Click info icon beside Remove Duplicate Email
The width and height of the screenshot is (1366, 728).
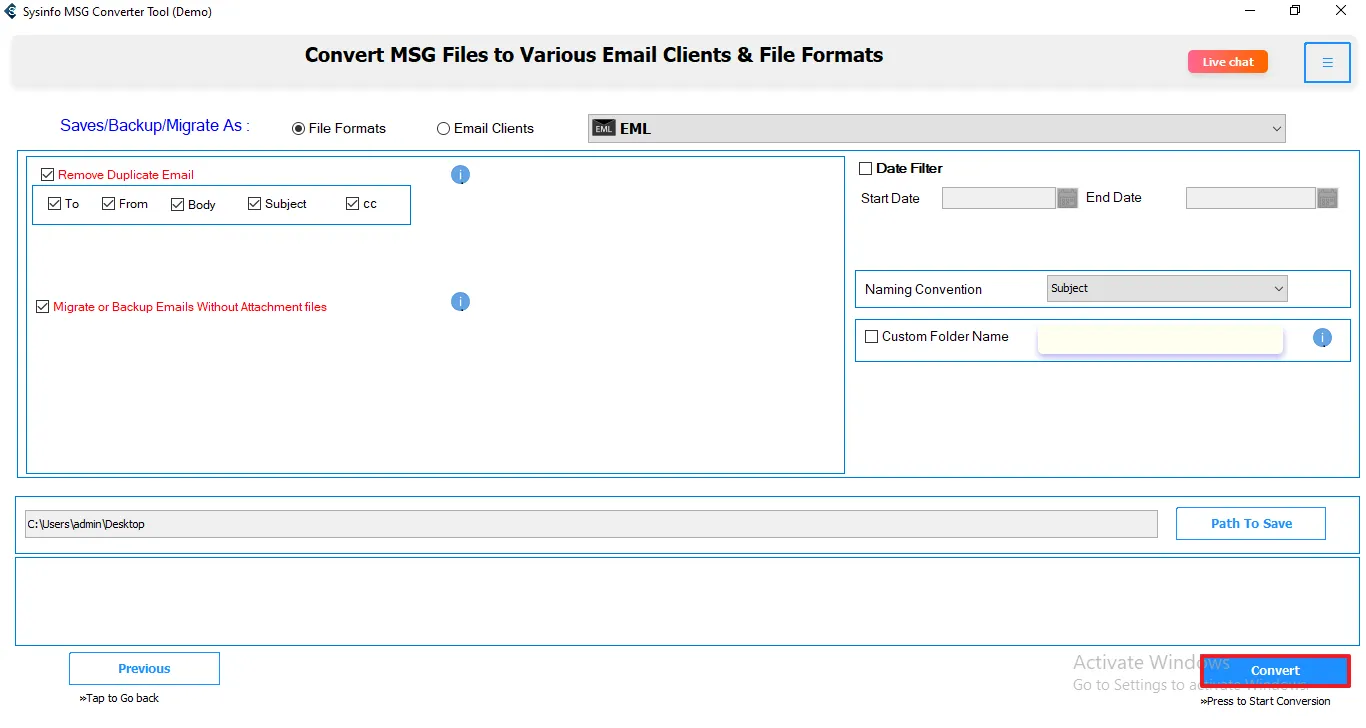(460, 175)
